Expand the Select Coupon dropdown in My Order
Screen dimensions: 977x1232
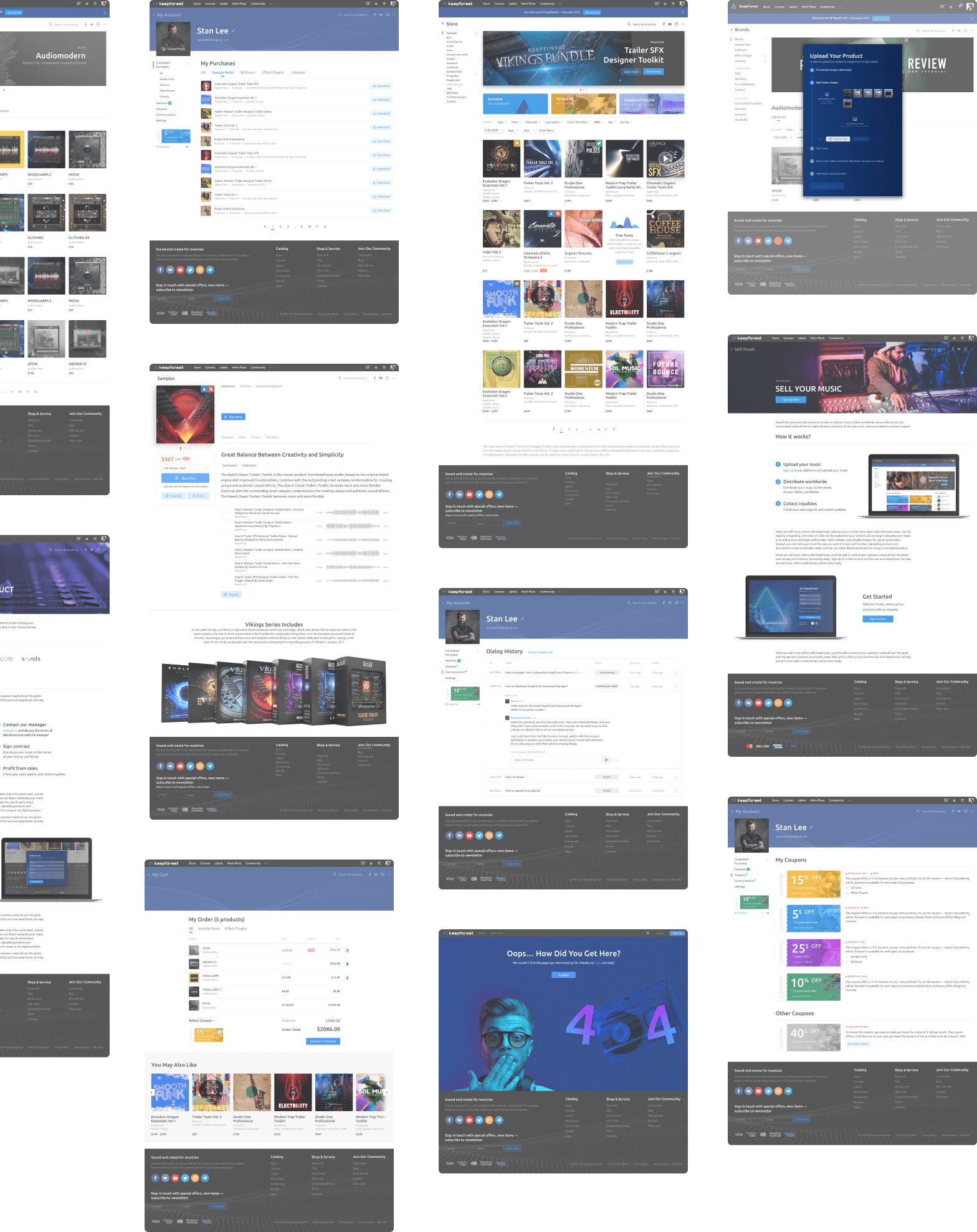point(202,1020)
